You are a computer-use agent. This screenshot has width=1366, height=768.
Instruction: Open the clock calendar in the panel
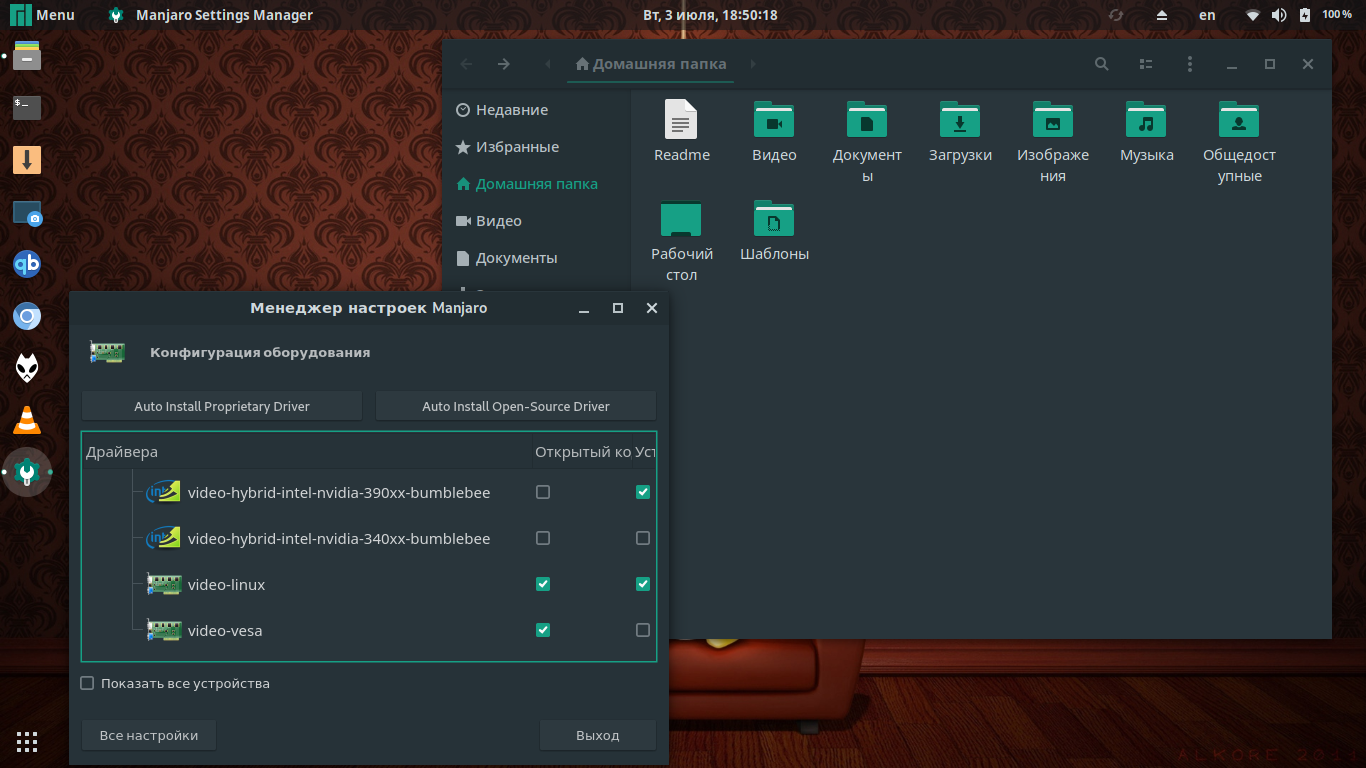click(x=712, y=15)
